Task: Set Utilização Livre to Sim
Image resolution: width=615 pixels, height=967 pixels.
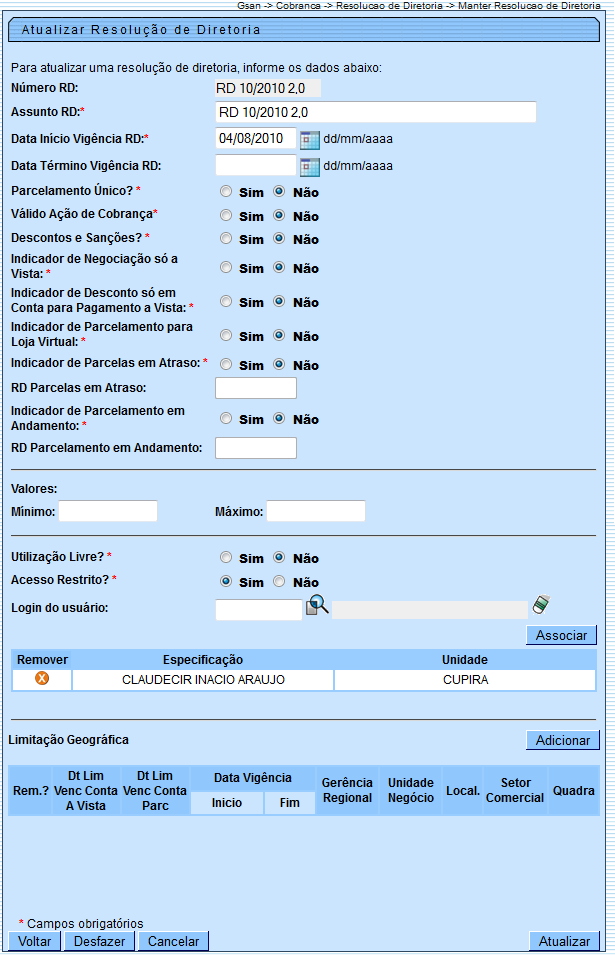Action: (x=226, y=558)
